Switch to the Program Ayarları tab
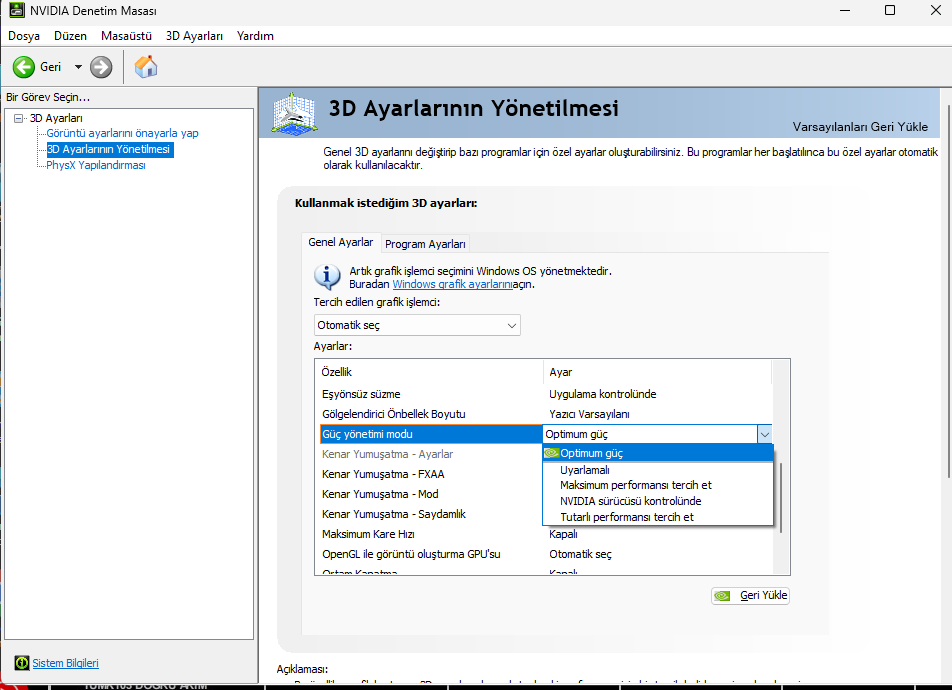952x690 pixels. 425,244
